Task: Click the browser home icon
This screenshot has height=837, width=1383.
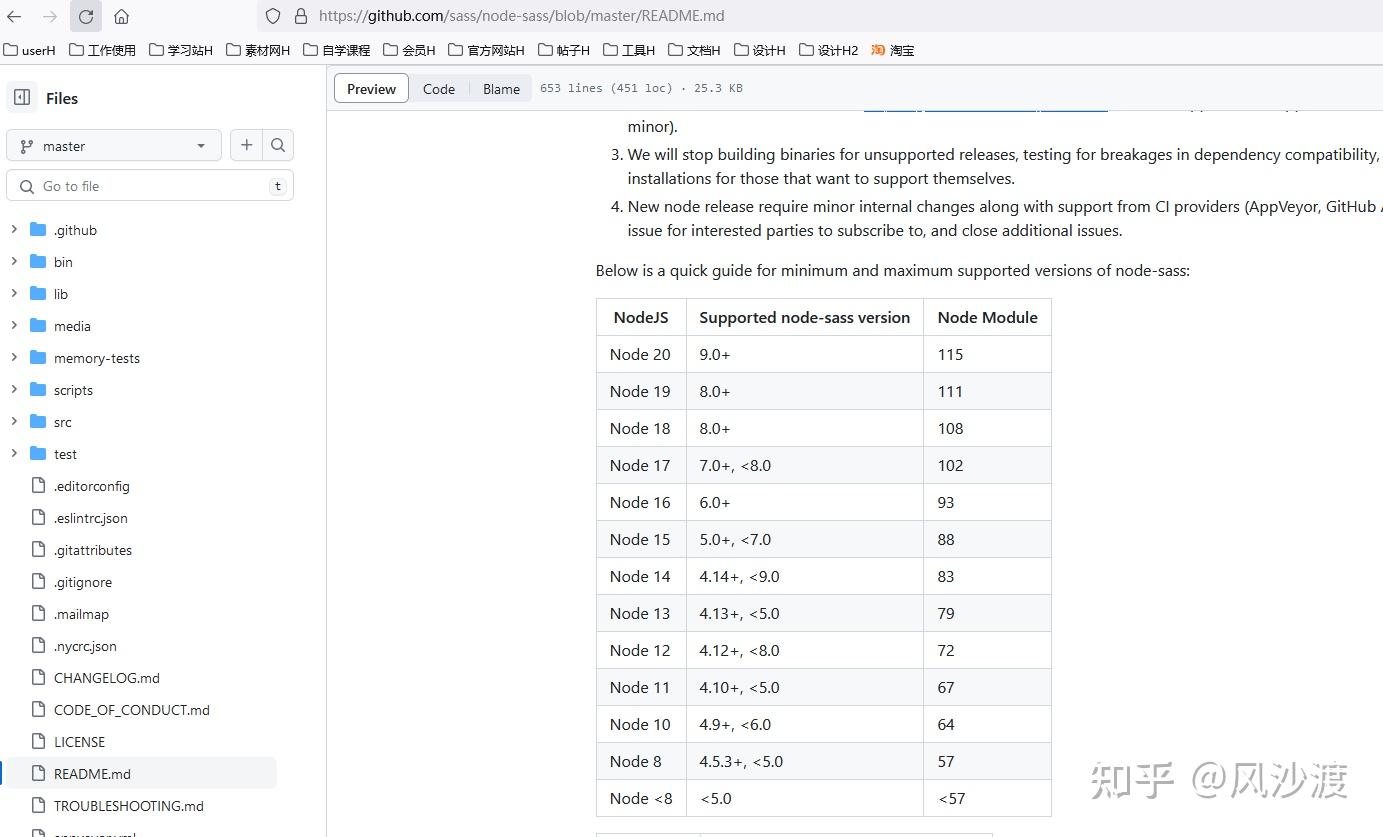Action: [121, 16]
